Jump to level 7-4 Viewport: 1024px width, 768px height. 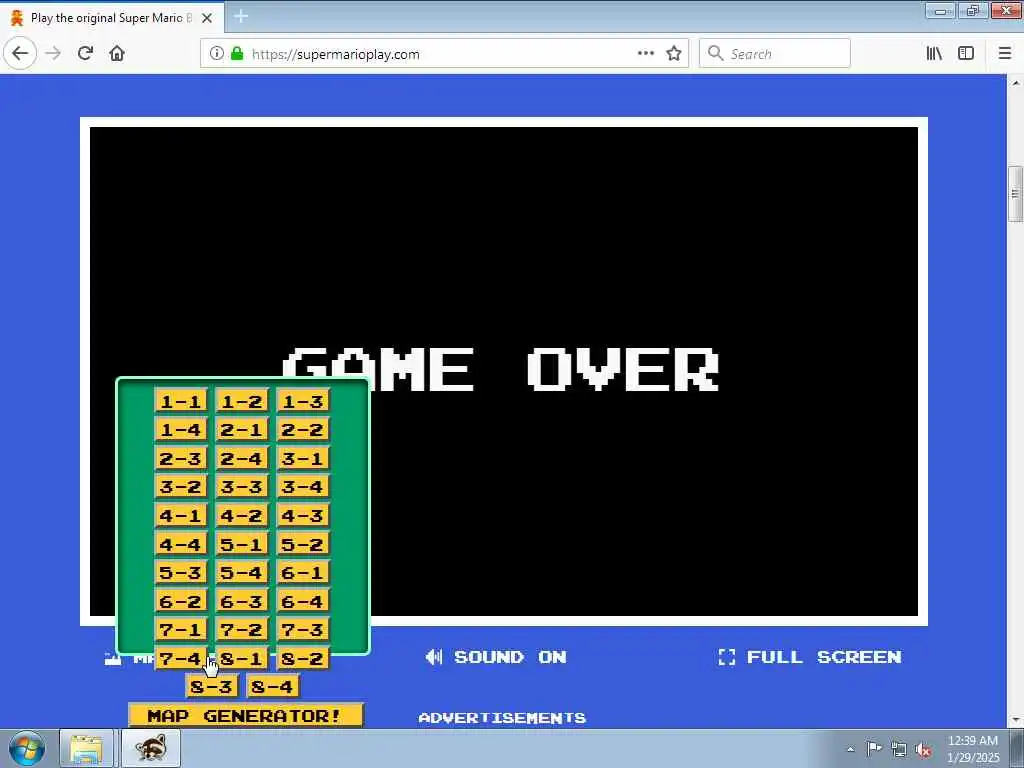tap(181, 658)
